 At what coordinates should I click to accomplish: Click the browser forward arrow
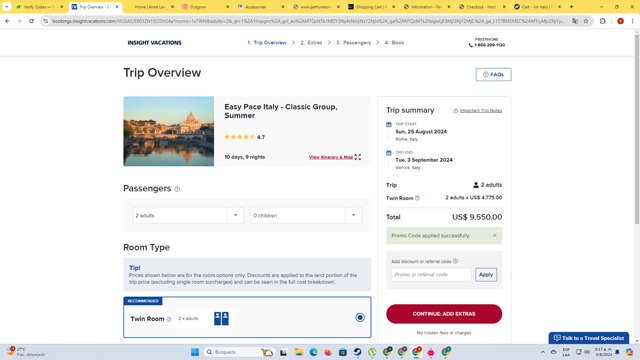pos(19,21)
